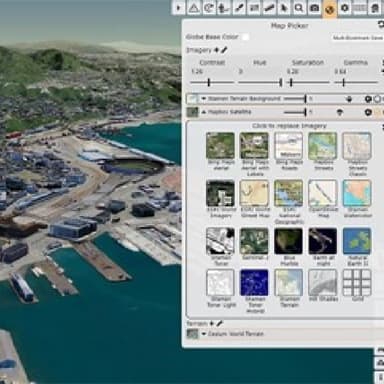Select the Stamen Watercolor imagery thumbnail
This screenshot has height=384, width=384.
click(357, 193)
